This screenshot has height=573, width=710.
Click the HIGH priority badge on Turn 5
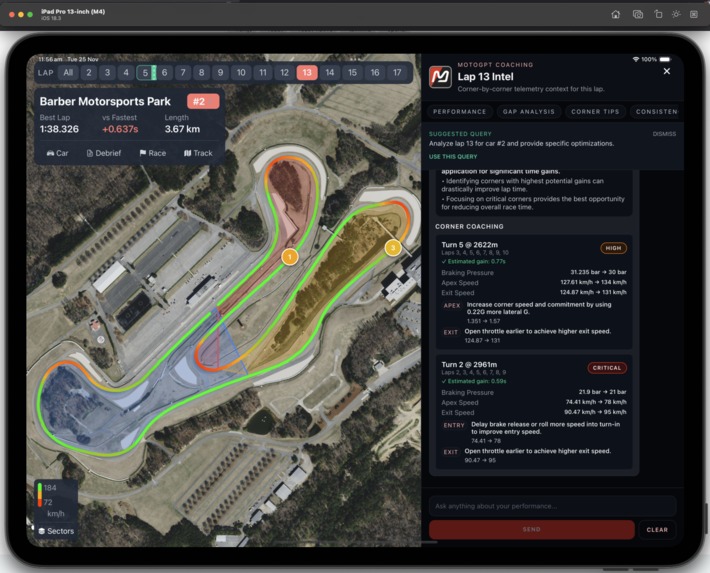coord(613,248)
